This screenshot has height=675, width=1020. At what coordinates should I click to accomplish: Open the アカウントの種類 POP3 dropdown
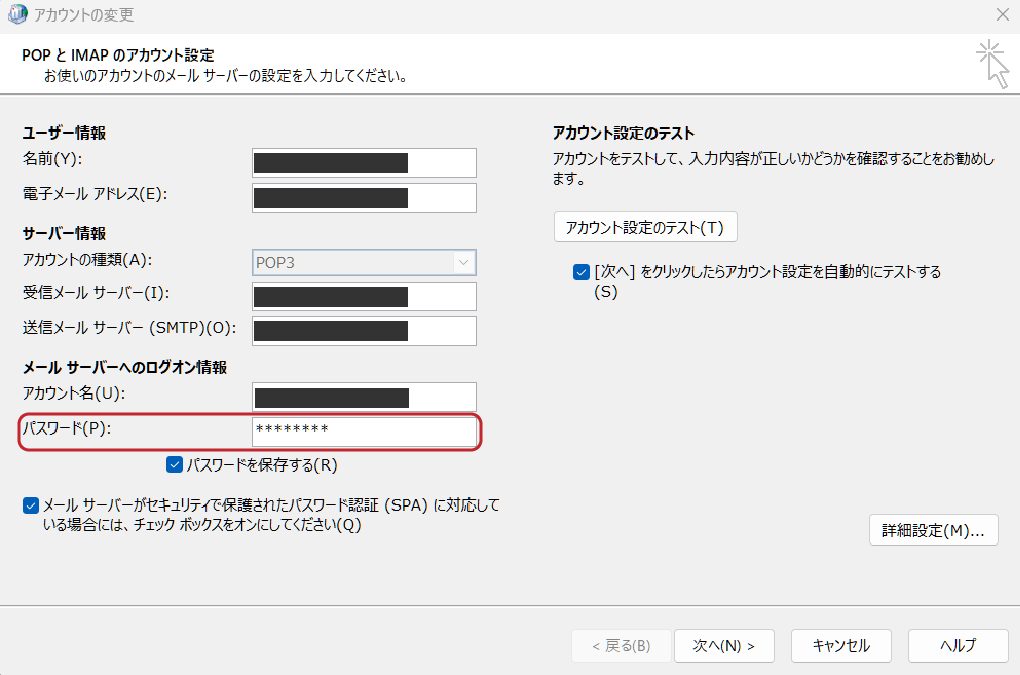(364, 263)
